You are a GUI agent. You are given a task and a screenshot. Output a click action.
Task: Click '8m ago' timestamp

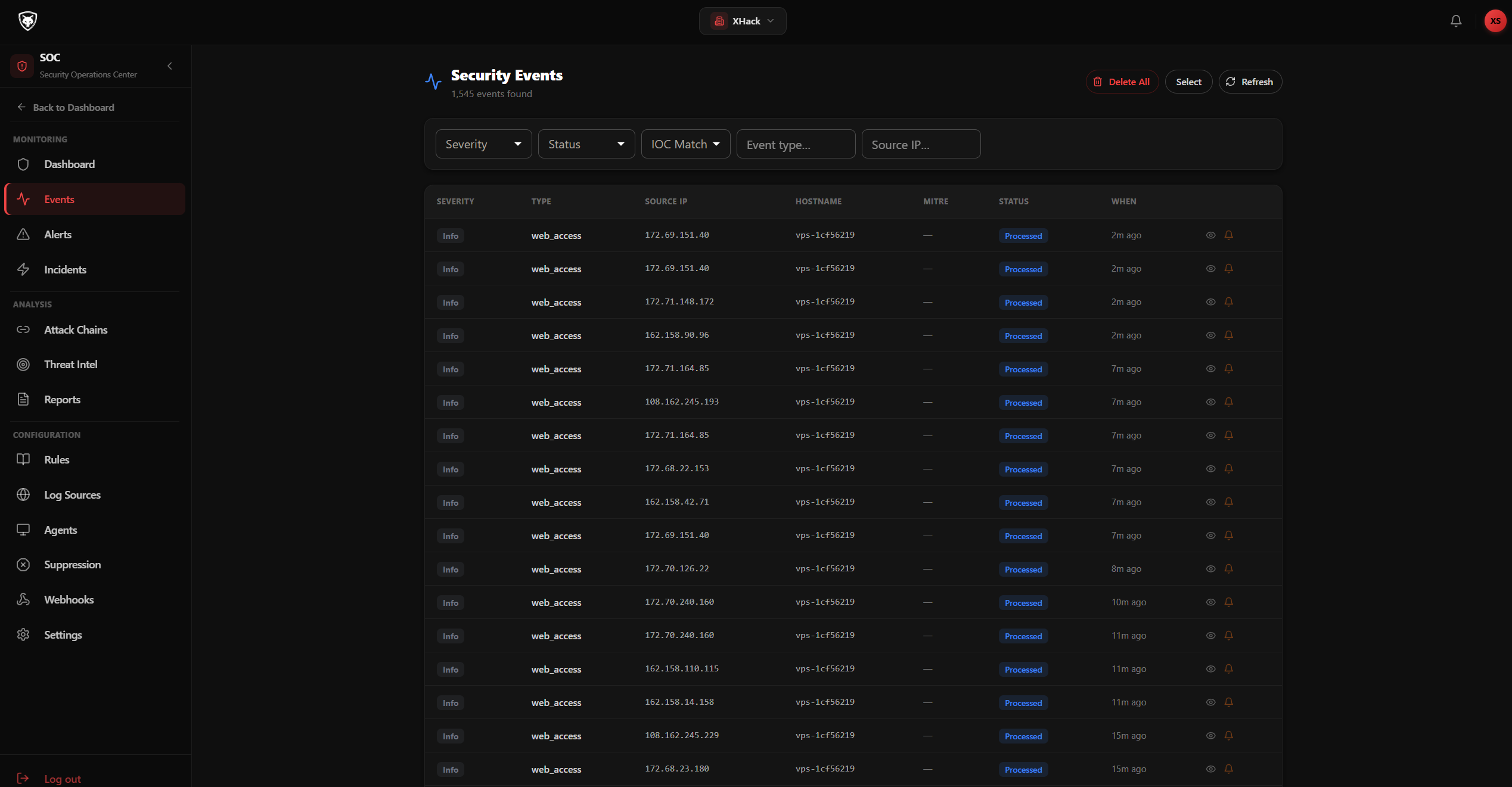(x=1126, y=569)
